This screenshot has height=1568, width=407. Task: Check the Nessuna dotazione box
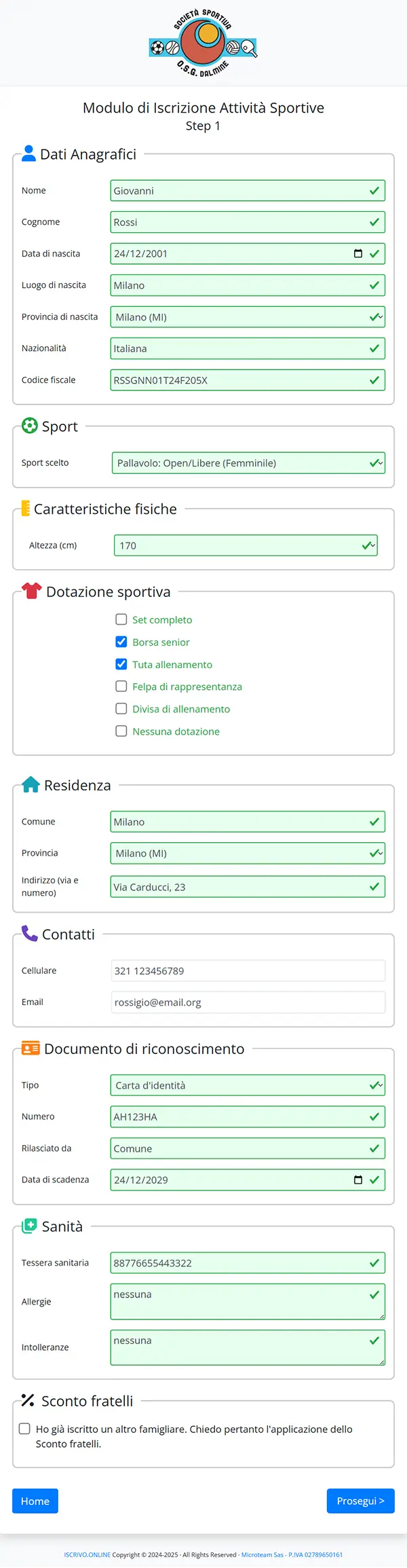point(121,731)
